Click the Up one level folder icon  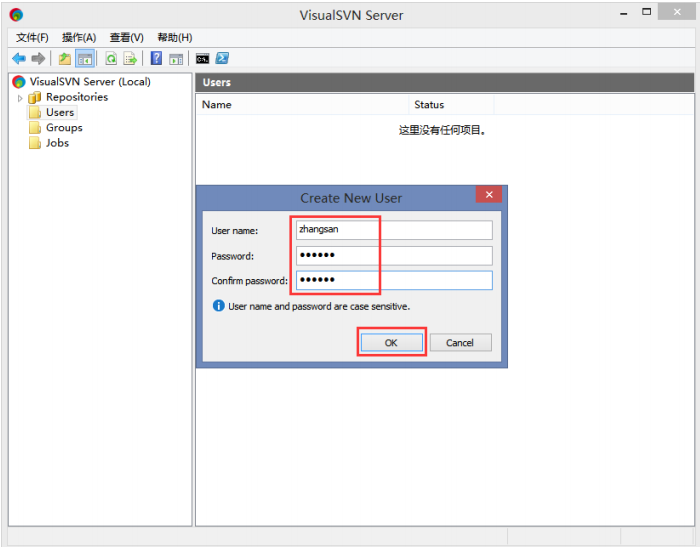65,58
